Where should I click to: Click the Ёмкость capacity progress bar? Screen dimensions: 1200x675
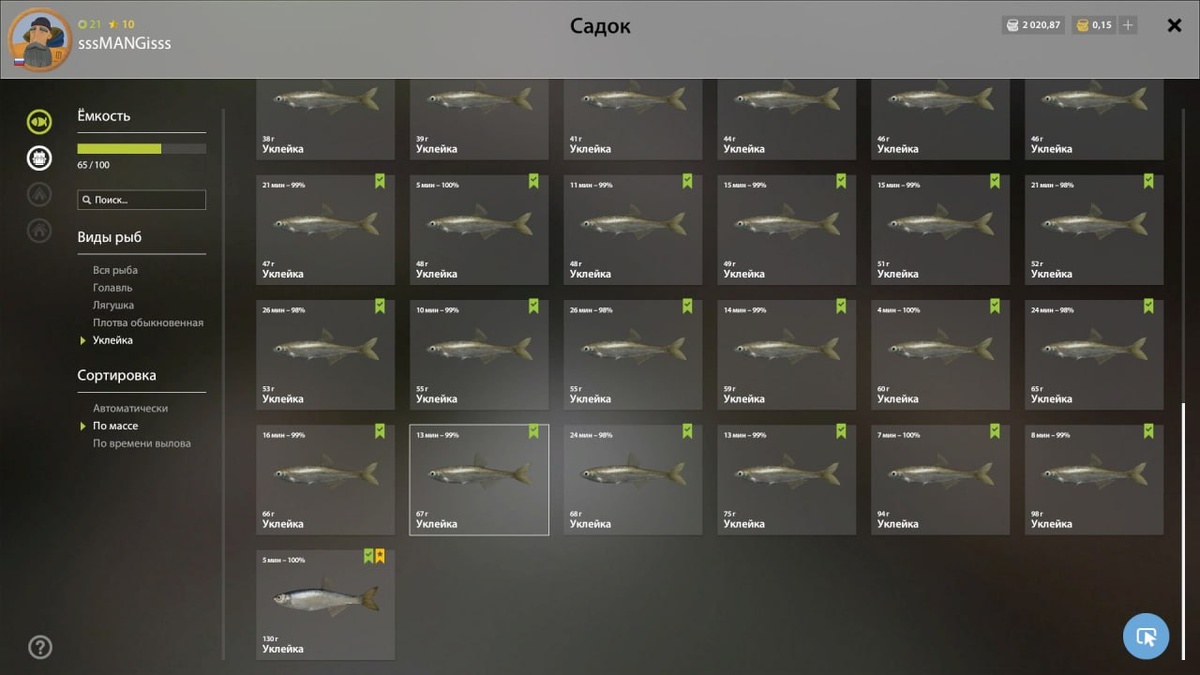[x=142, y=149]
